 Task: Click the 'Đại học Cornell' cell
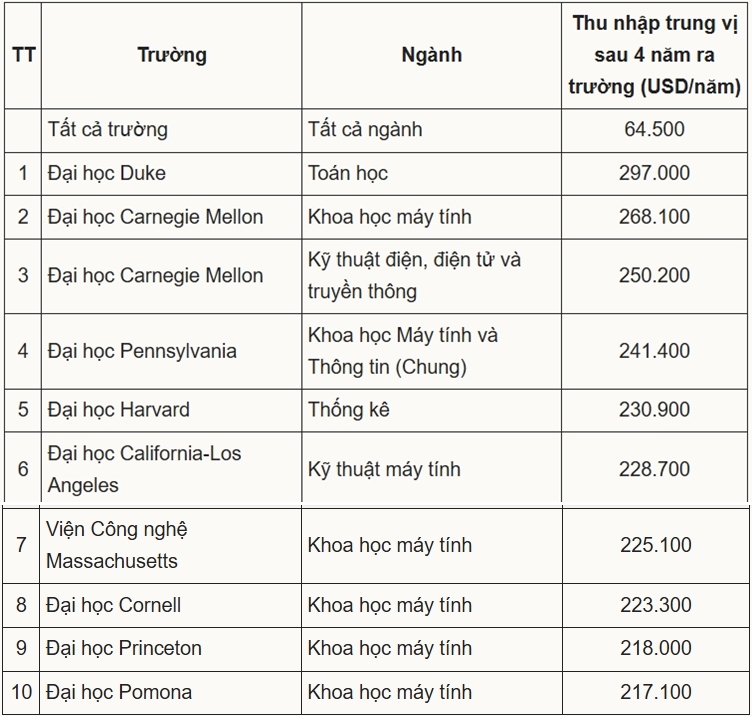coord(170,605)
